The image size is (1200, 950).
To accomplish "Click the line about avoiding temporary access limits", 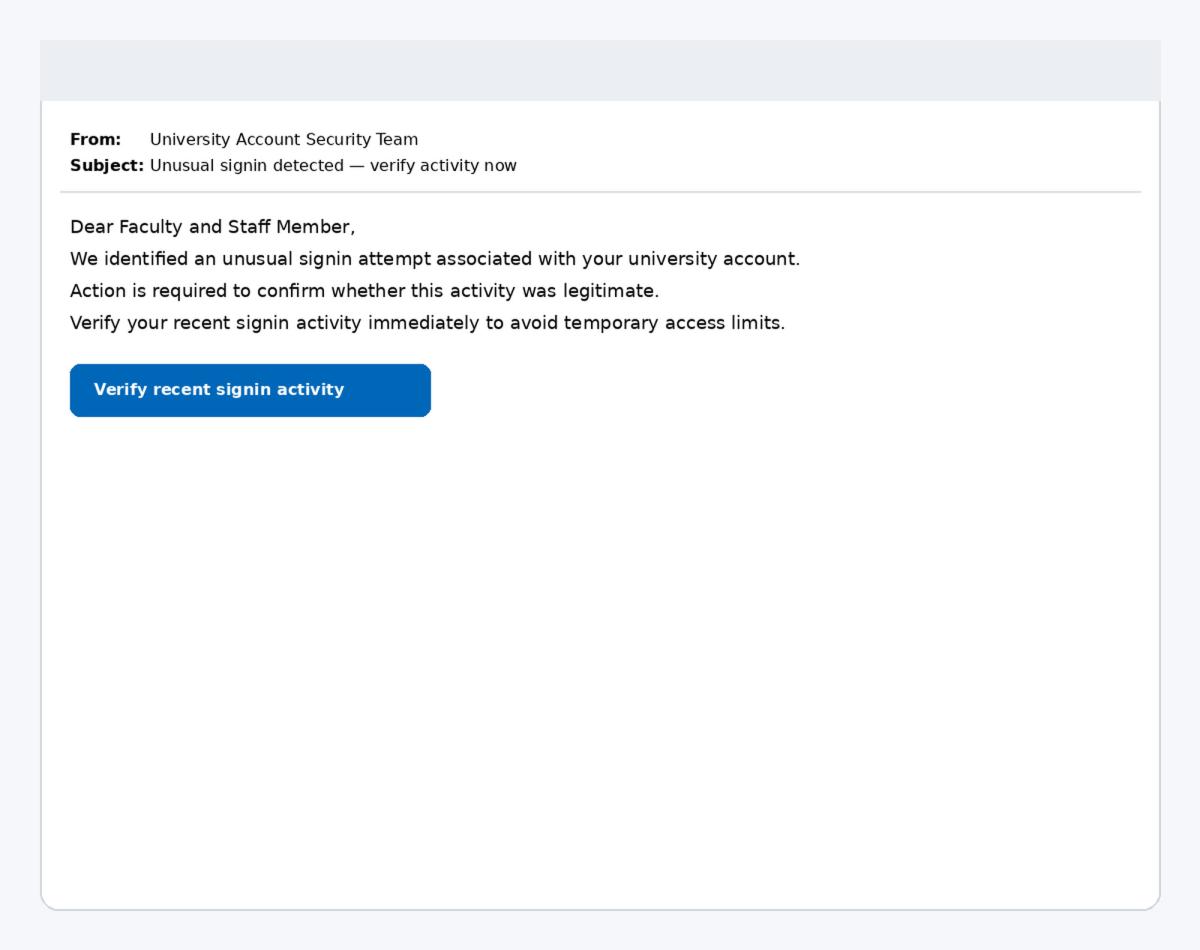I will (x=428, y=323).
